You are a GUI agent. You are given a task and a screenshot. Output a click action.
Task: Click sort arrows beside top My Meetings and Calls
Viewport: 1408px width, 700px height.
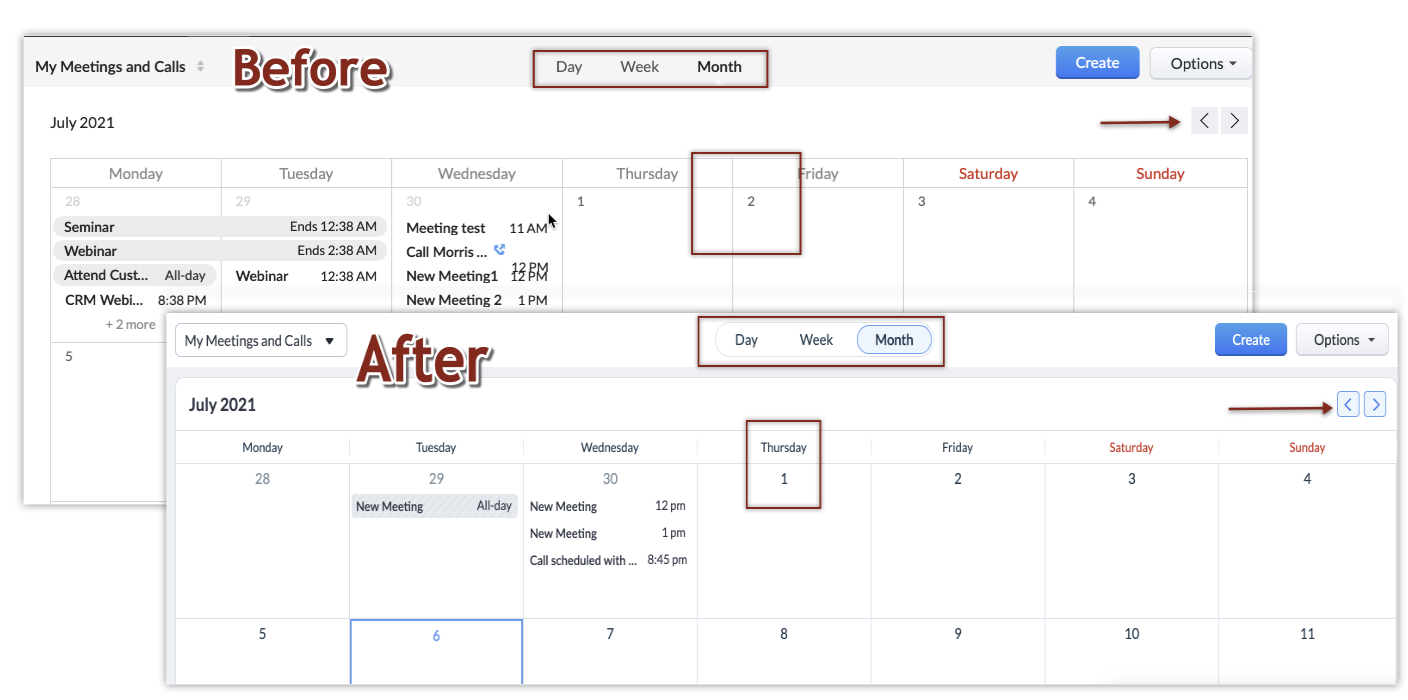point(200,67)
